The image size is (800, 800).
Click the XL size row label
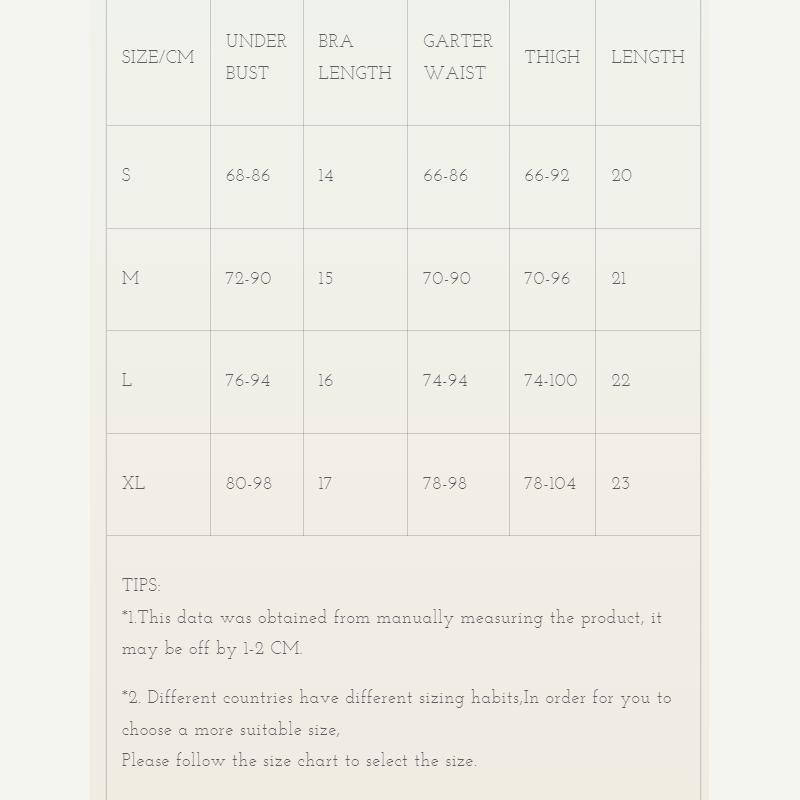click(x=133, y=484)
